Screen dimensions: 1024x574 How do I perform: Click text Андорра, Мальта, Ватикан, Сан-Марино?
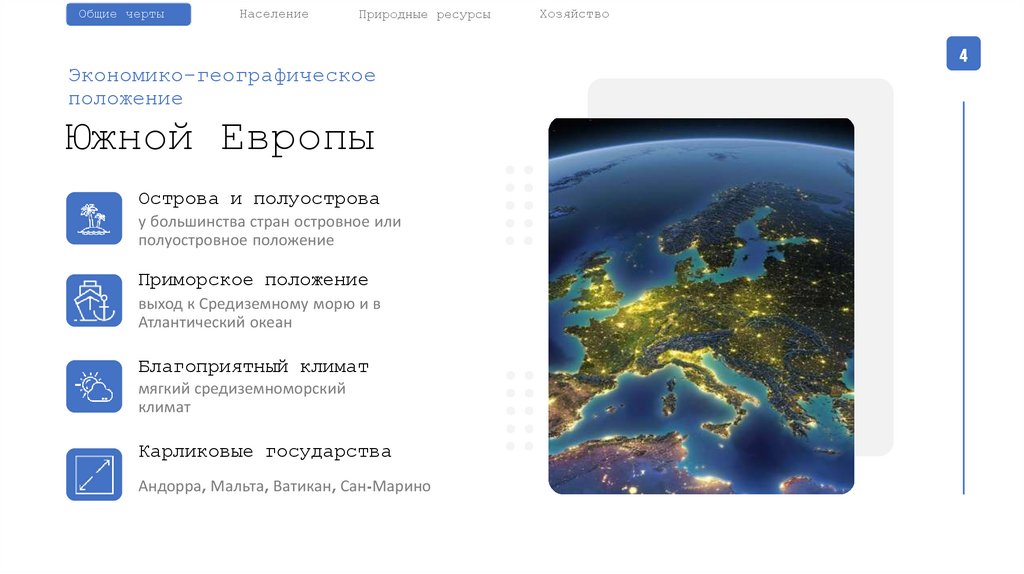pyautogui.click(x=285, y=486)
